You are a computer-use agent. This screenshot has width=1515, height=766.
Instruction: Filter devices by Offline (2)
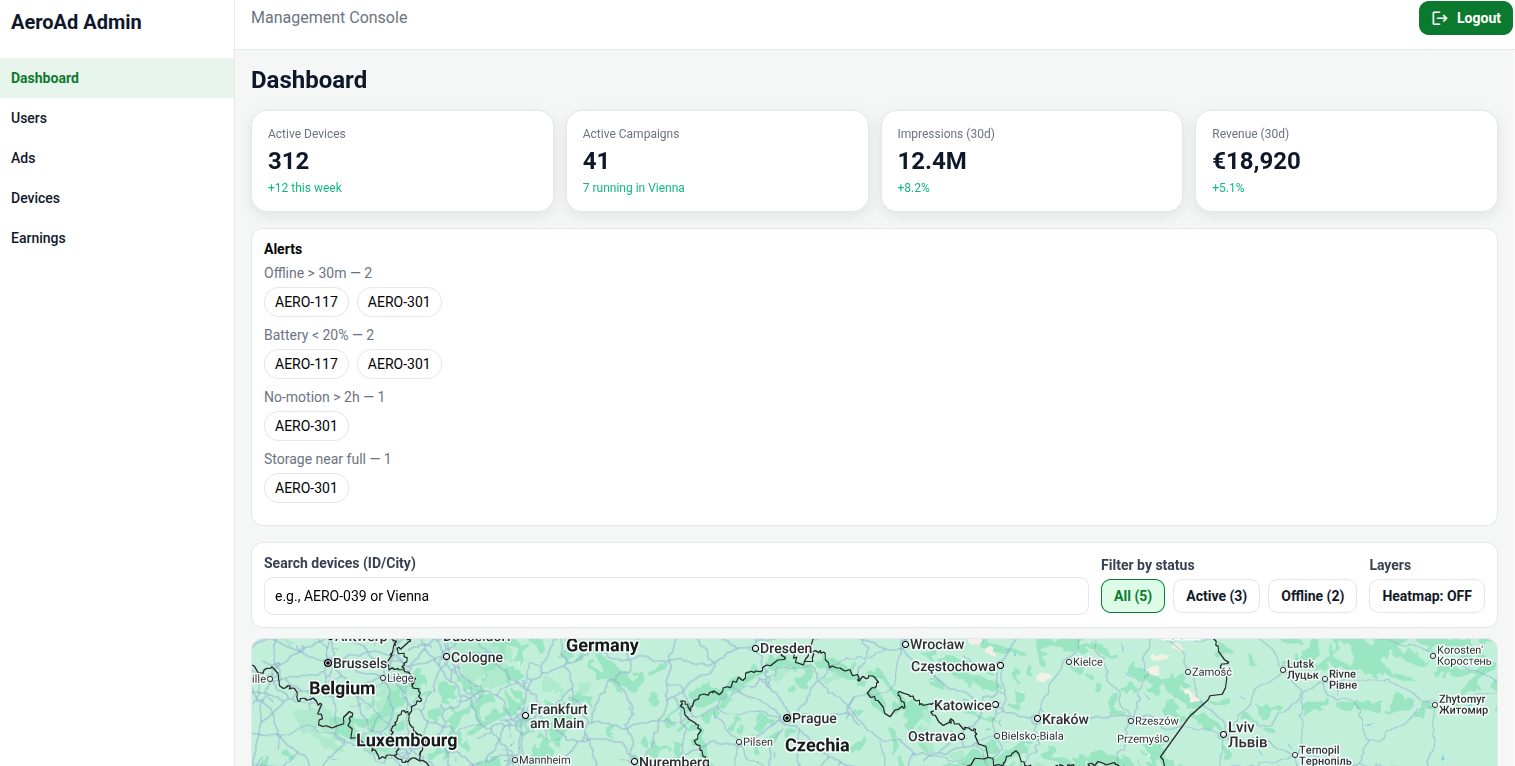coord(1312,596)
